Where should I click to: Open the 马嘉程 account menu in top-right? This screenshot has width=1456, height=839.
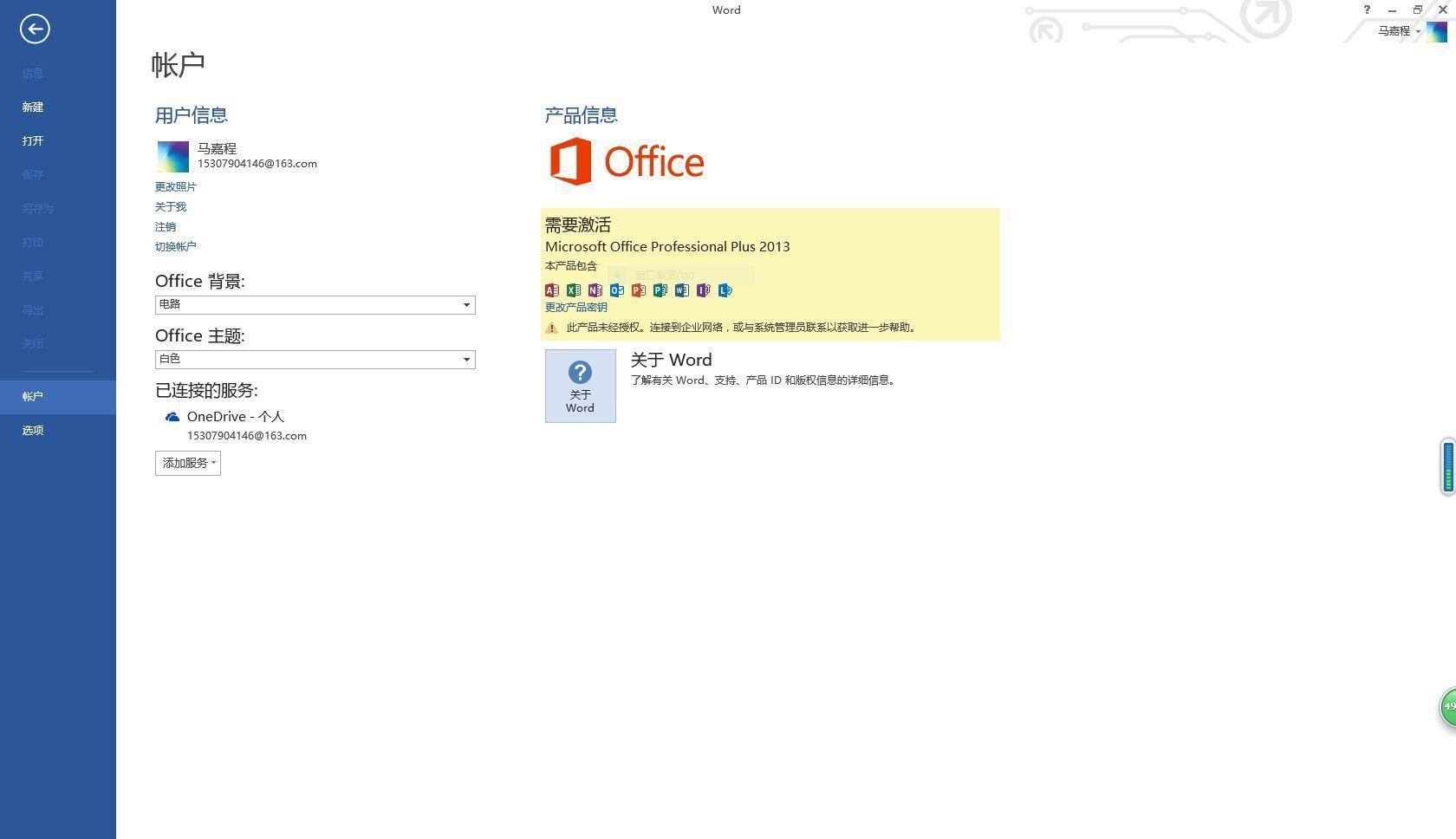(x=1399, y=31)
